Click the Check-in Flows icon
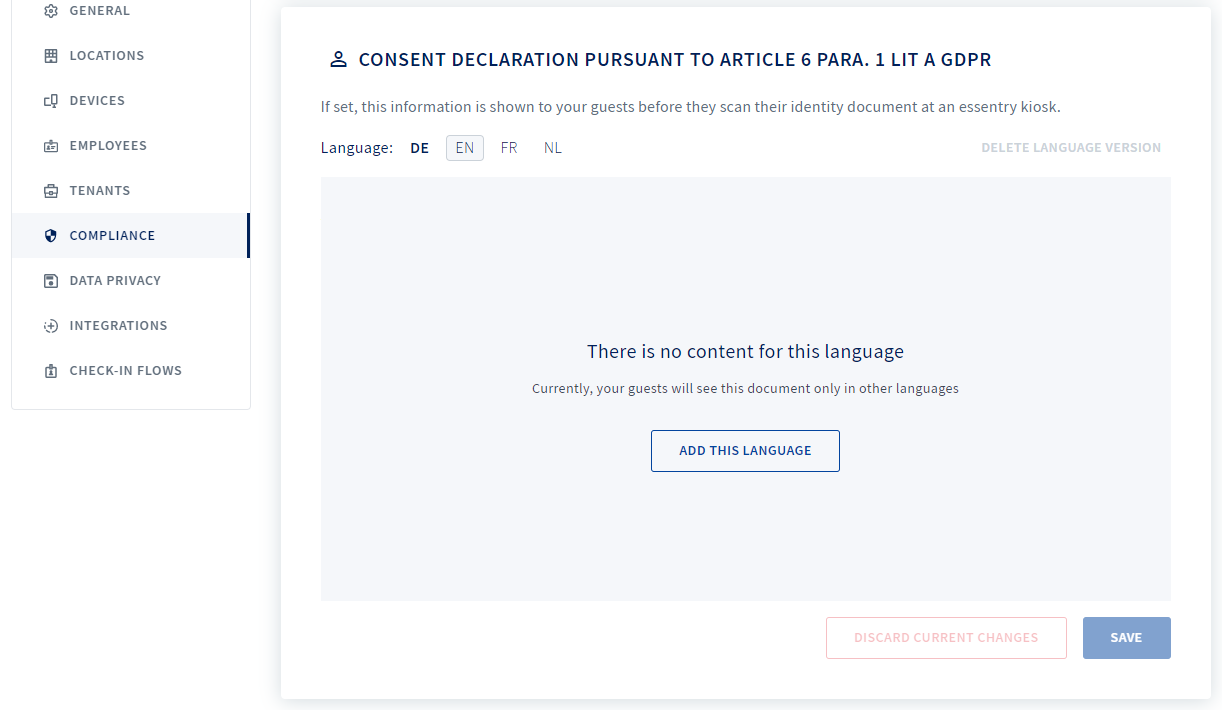1222x710 pixels. tap(51, 371)
